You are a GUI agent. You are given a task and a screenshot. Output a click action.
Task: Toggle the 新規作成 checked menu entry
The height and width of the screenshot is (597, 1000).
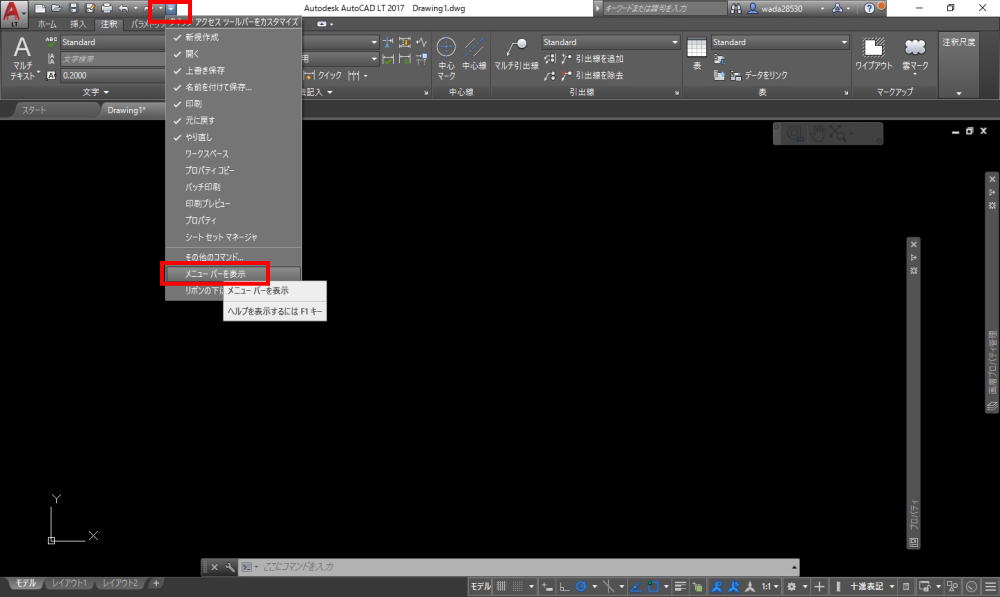click(x=233, y=38)
